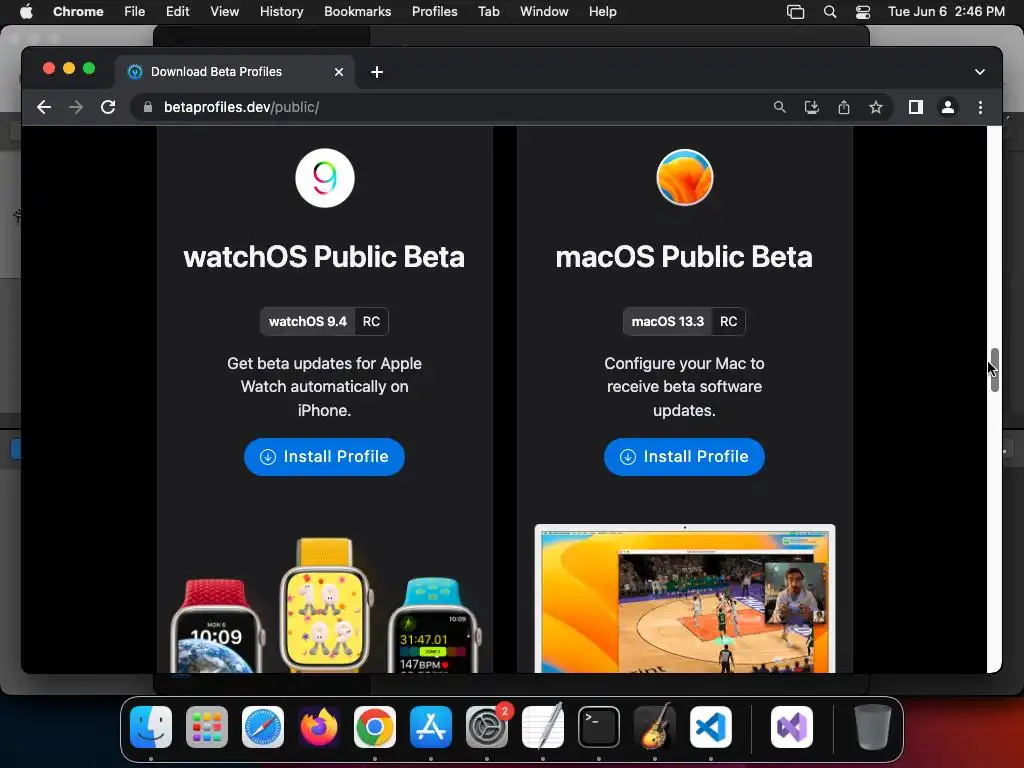Open TextEdit from the Dock
This screenshot has height=768, width=1024.
point(543,727)
